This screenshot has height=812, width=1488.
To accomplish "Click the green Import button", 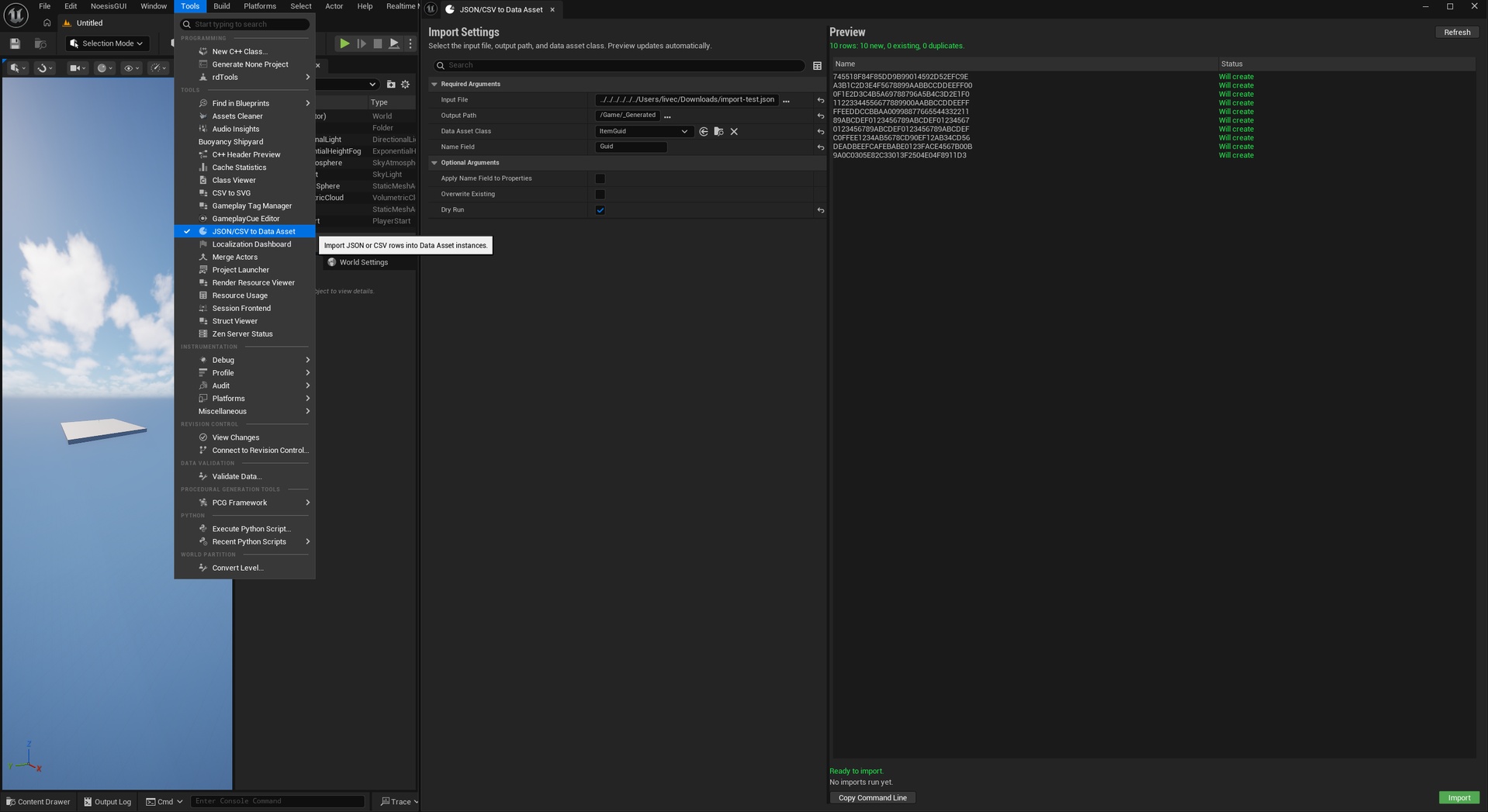I will tap(1459, 798).
